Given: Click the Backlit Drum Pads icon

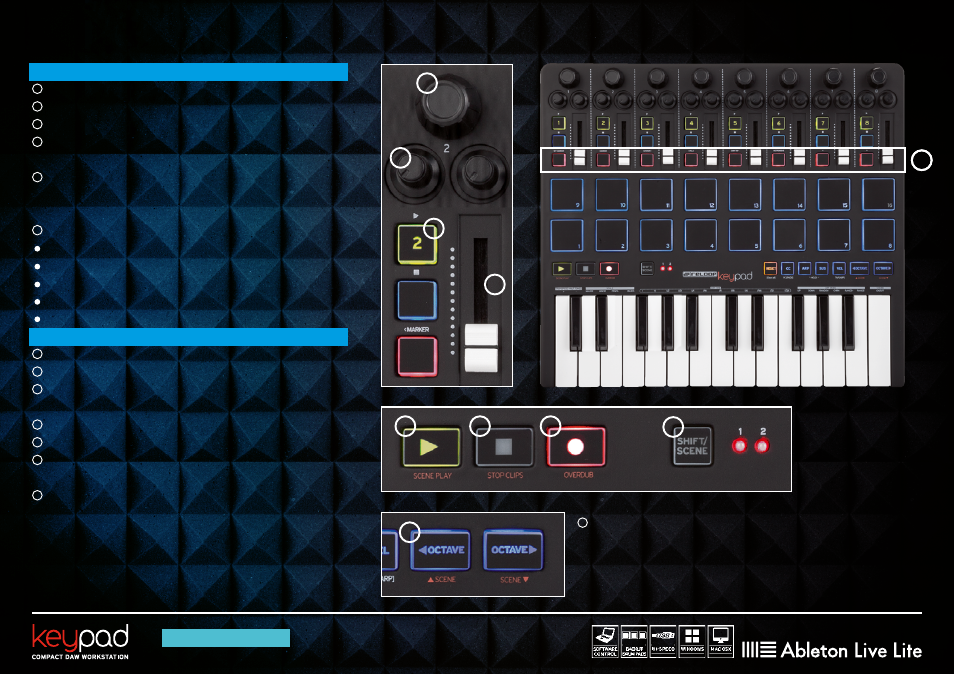Looking at the screenshot, I should (634, 641).
